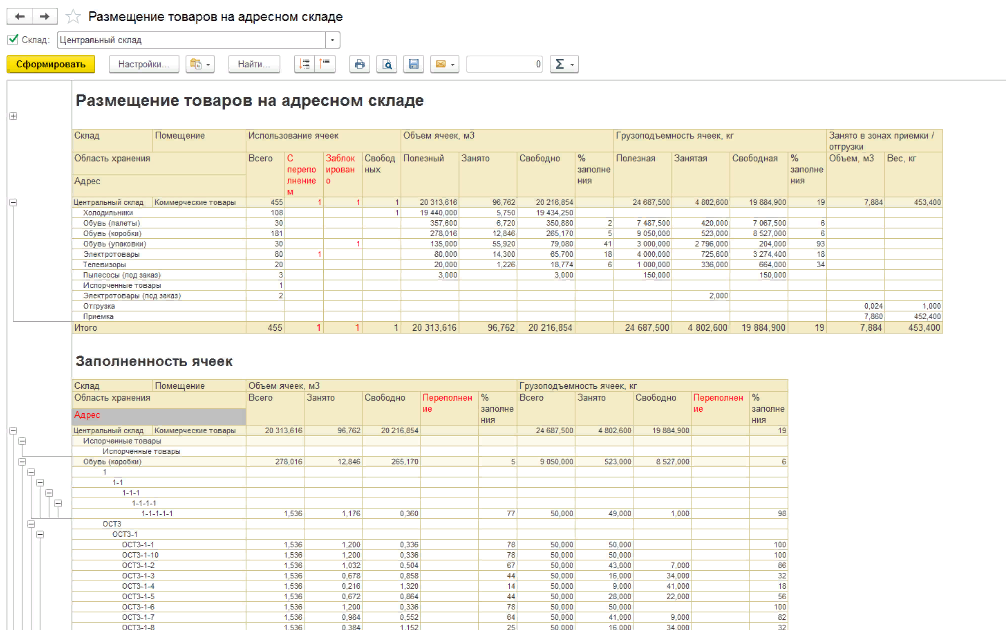Click the expand all groups icon
Image resolution: width=1006 pixels, height=632 pixels.
(304, 64)
